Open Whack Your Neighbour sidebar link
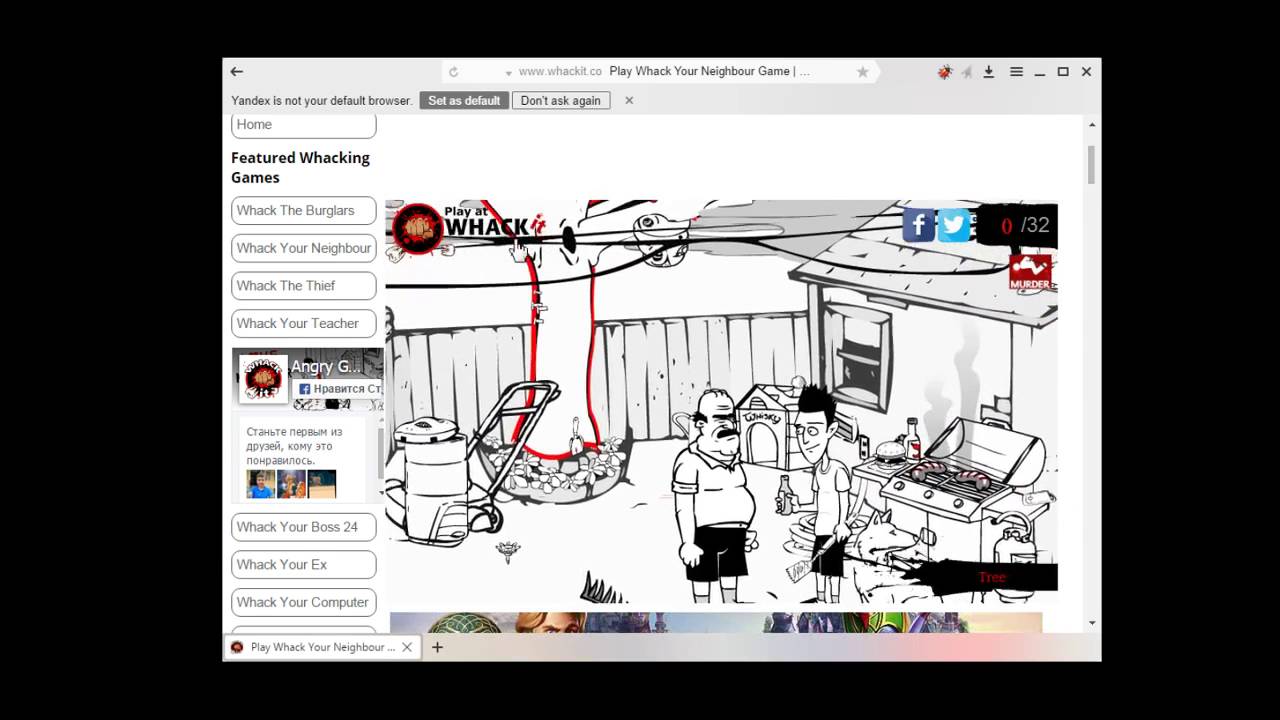 (304, 248)
